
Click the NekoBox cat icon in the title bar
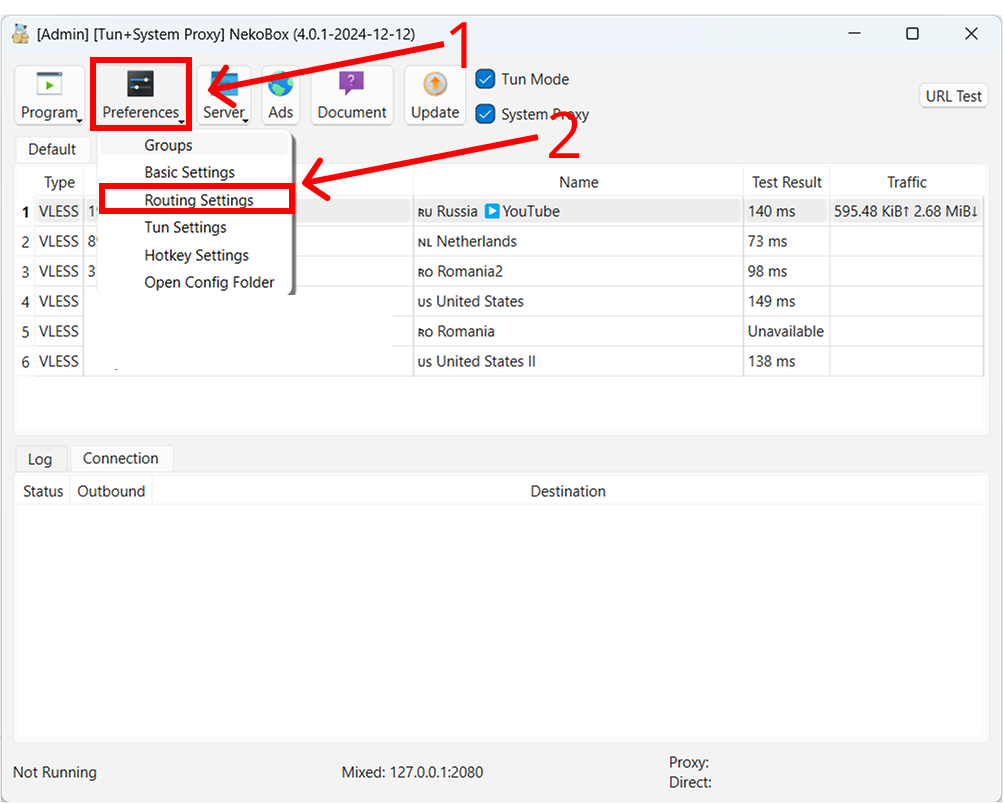(20, 33)
